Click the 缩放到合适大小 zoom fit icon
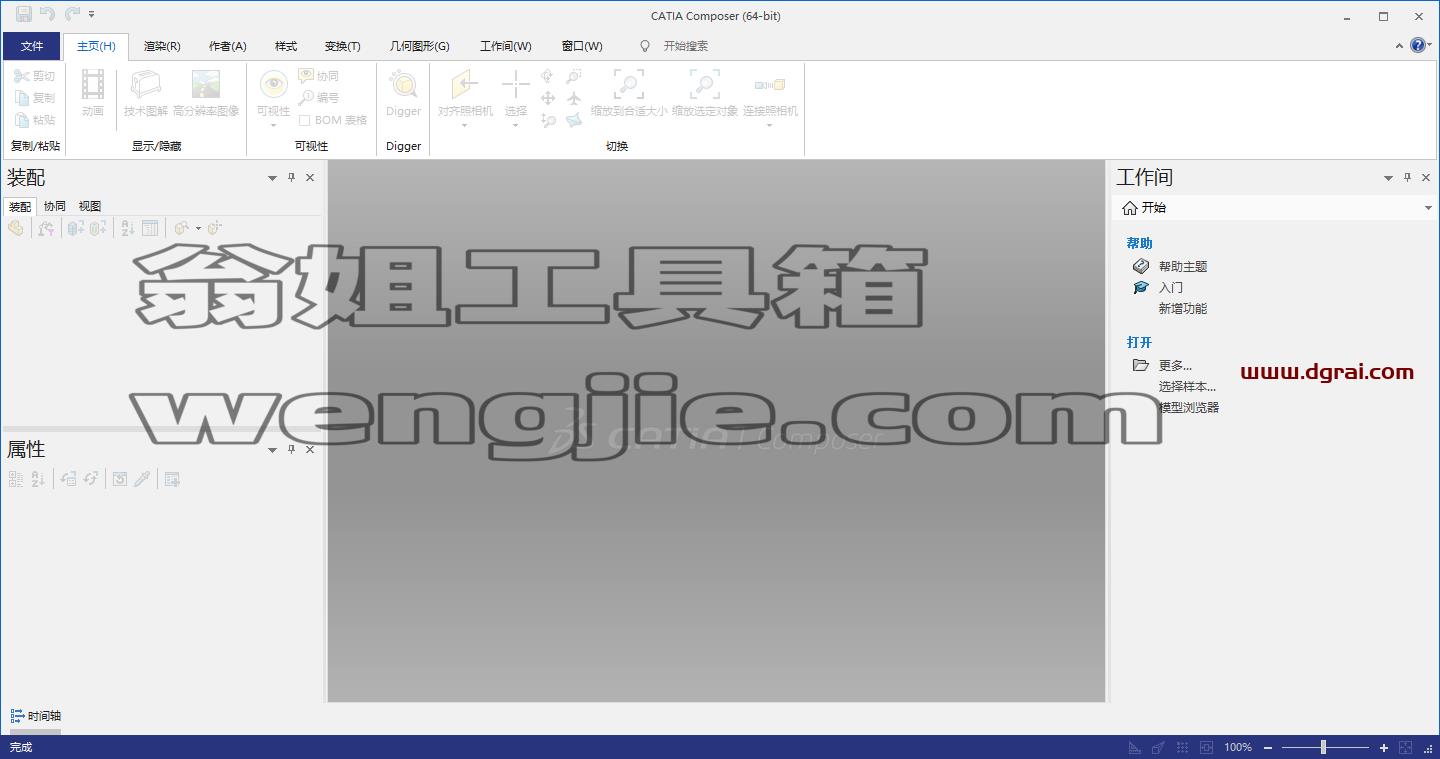 tap(629, 84)
